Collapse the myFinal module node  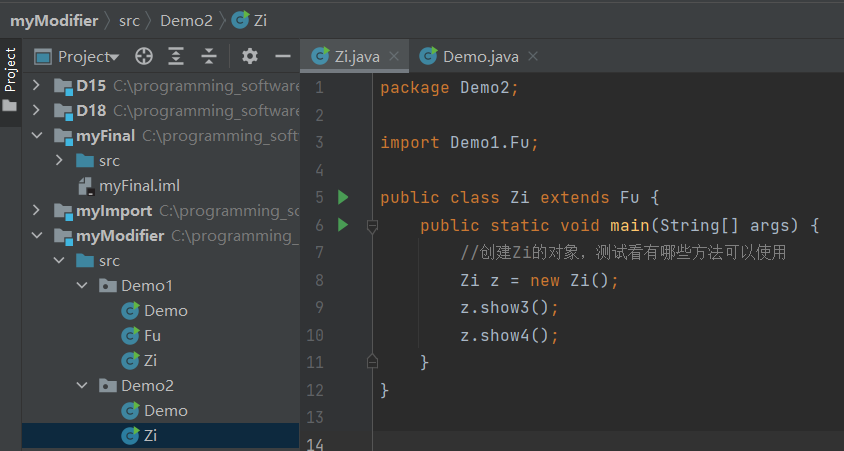(x=37, y=135)
